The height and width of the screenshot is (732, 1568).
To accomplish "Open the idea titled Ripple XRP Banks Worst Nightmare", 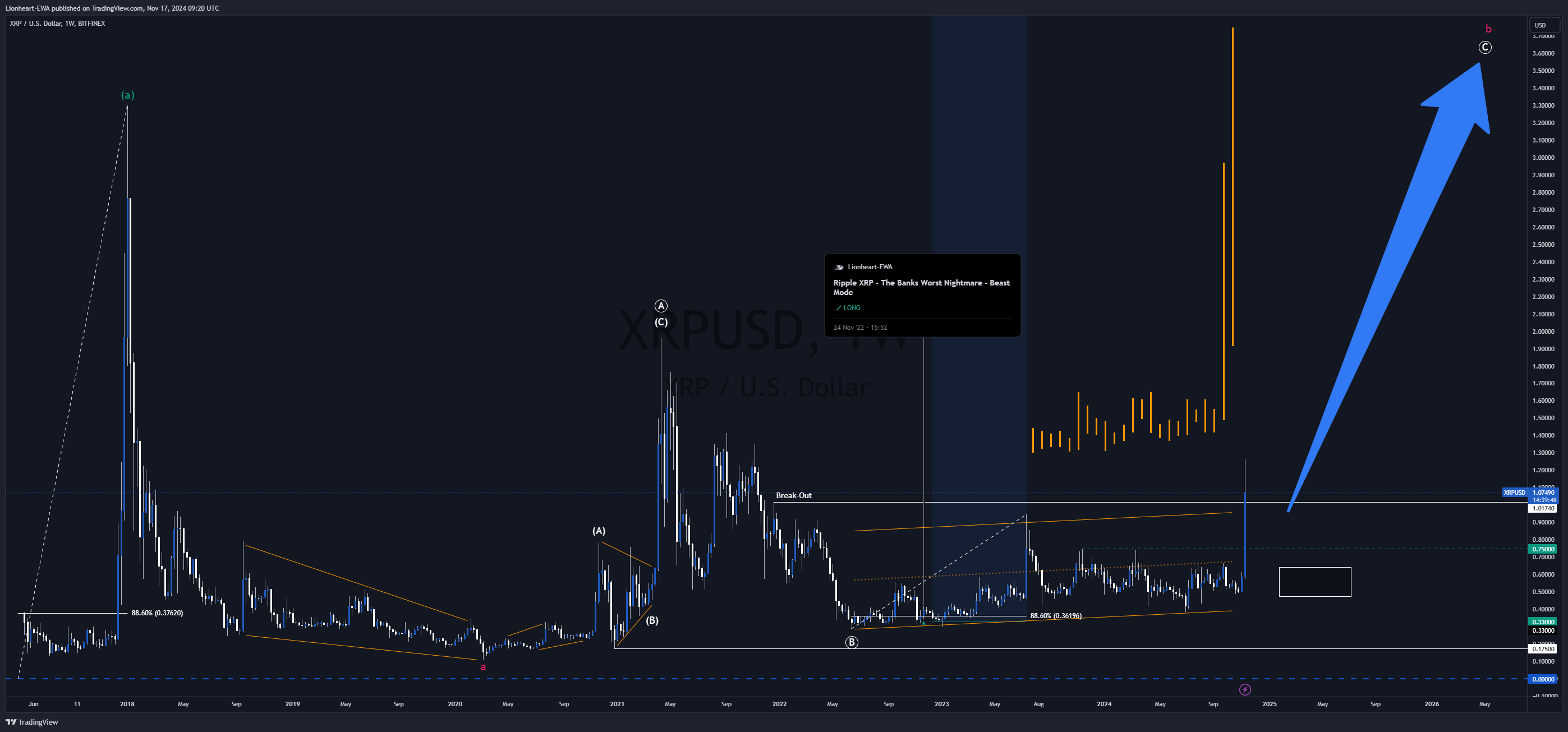I will (921, 287).
